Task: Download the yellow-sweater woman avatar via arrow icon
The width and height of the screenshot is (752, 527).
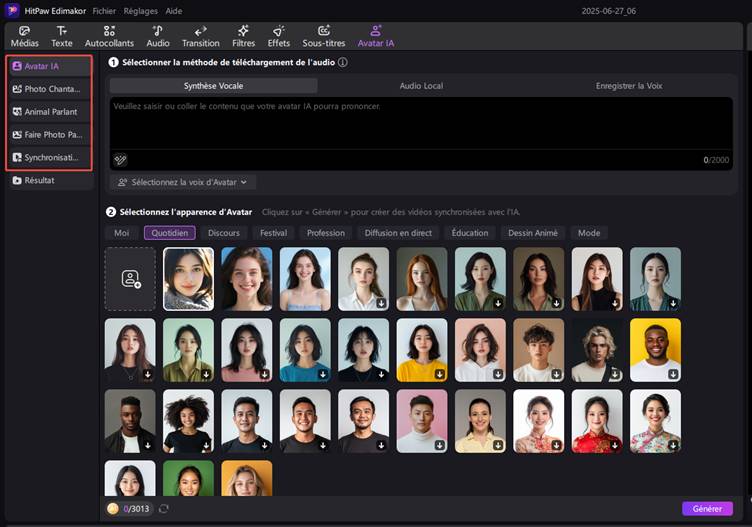Action: click(x=440, y=374)
